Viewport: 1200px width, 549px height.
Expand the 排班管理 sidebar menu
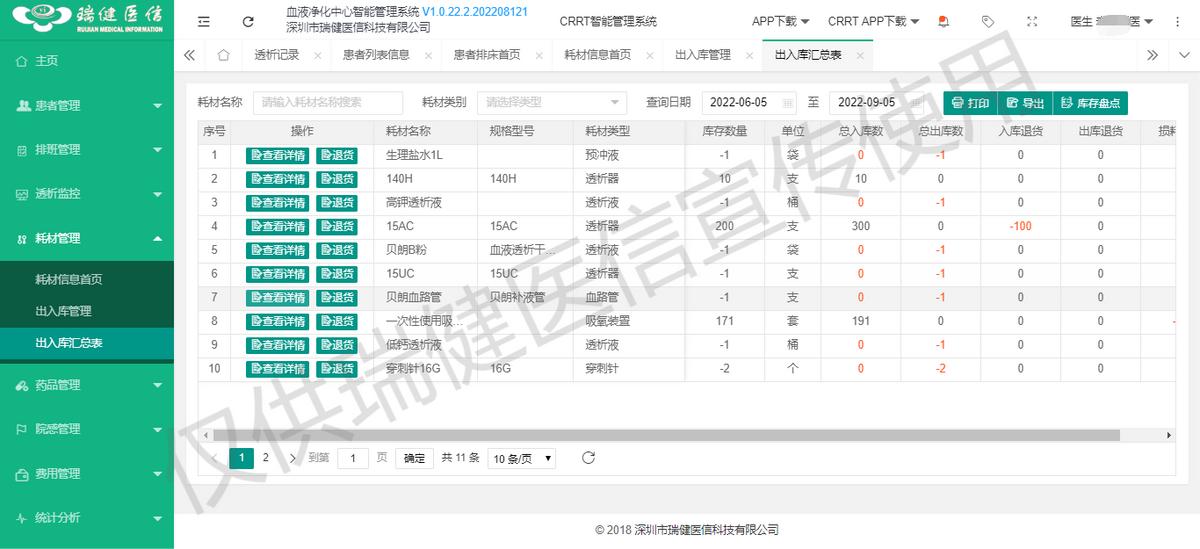(x=87, y=149)
